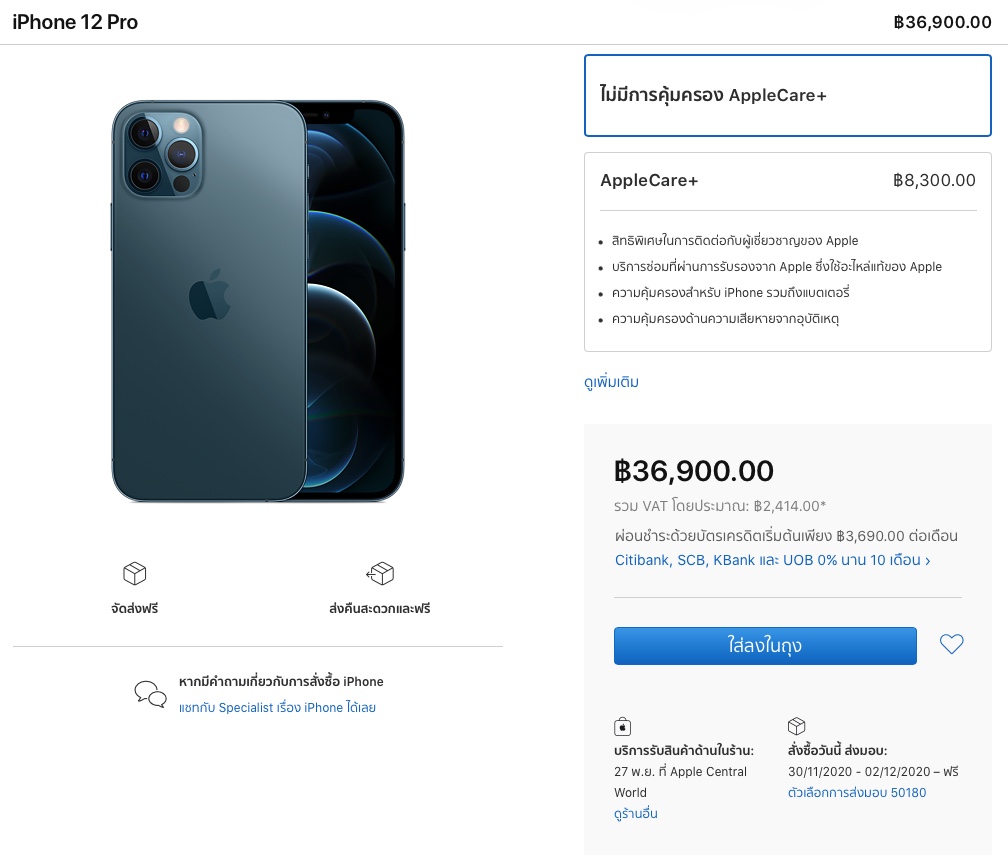Open the Citibank, SCB, KBank installment link

772,560
